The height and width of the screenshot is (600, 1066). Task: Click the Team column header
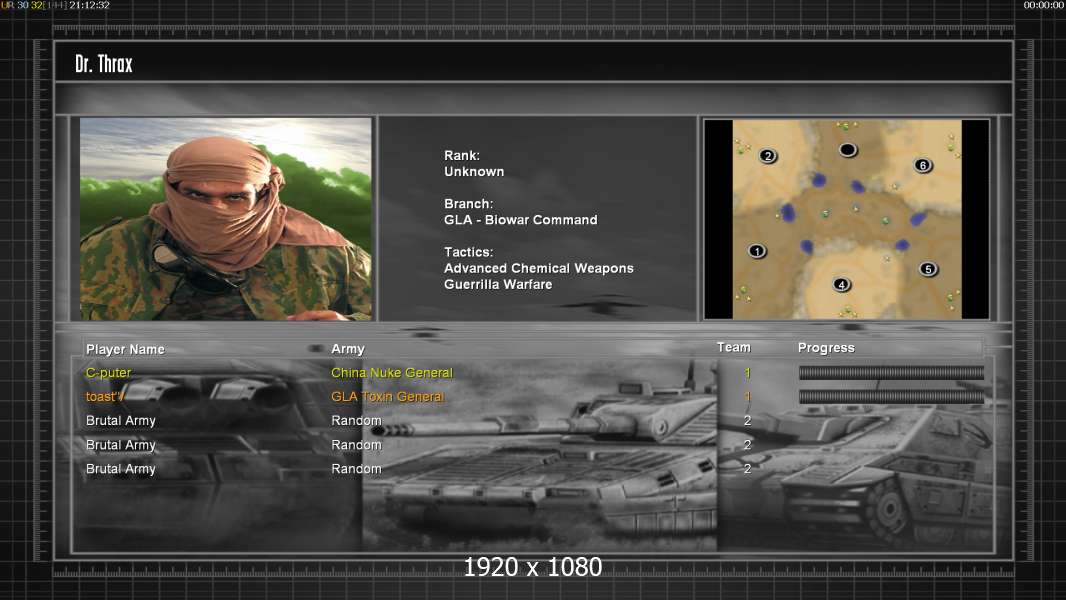(x=734, y=347)
